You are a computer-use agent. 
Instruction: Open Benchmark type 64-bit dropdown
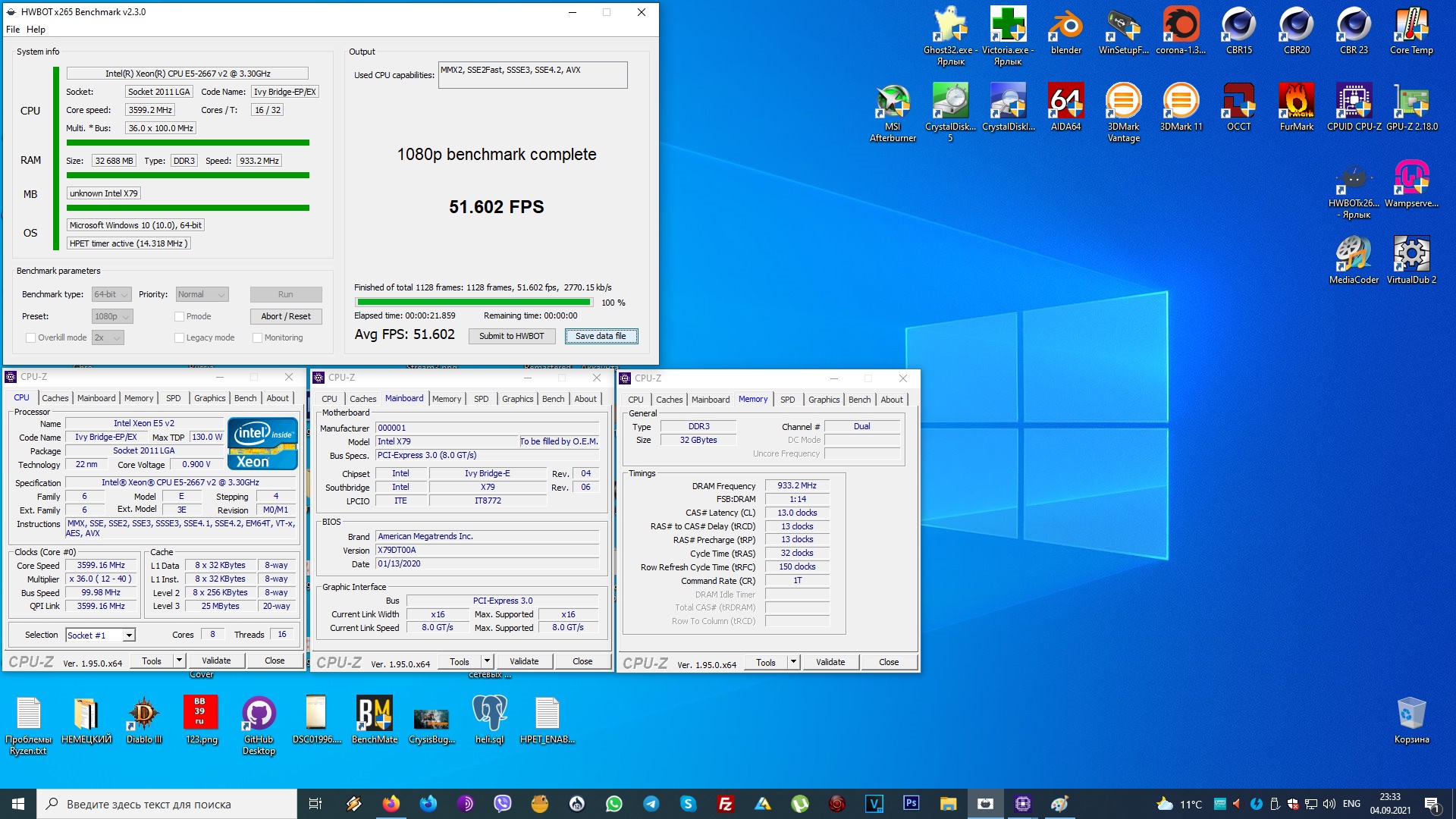pyautogui.click(x=111, y=294)
